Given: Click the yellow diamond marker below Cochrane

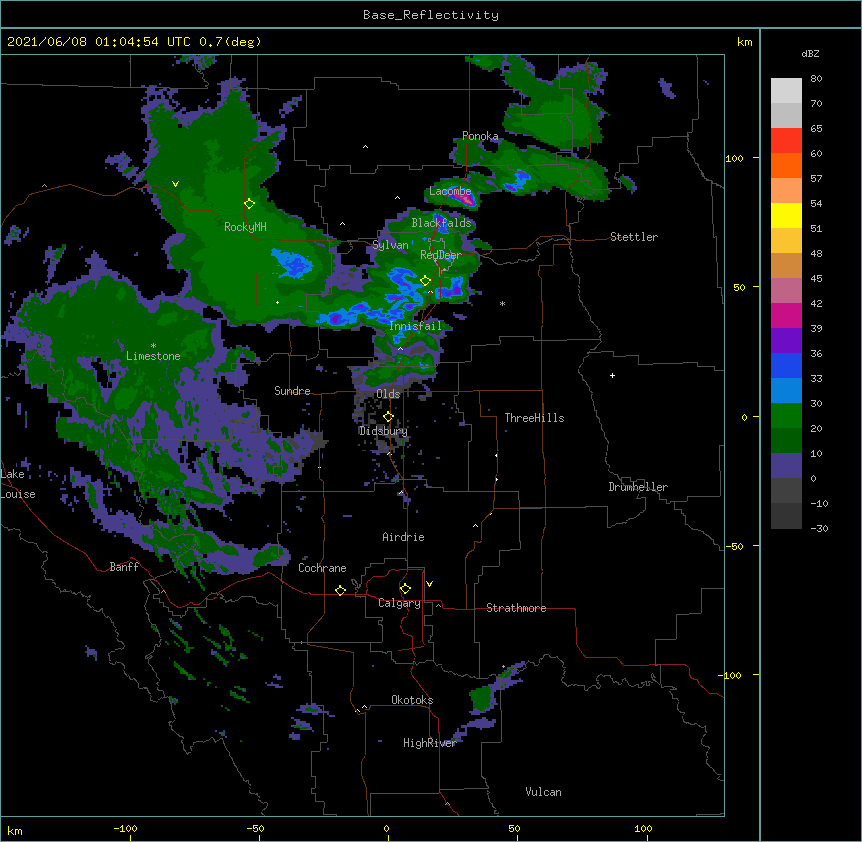Looking at the screenshot, I should click(340, 590).
